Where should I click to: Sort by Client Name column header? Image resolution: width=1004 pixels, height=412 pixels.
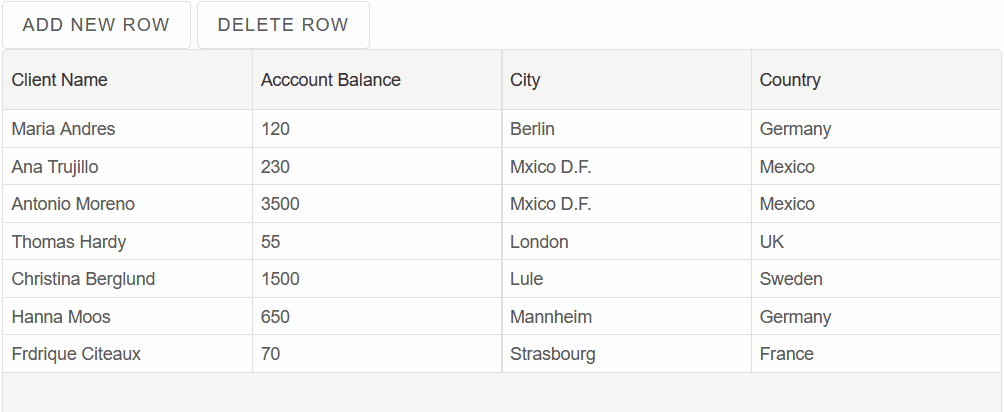(x=127, y=80)
